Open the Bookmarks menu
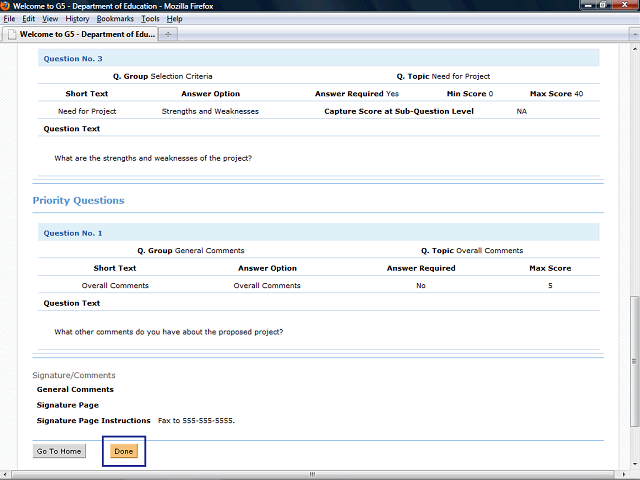This screenshot has height=480, width=640. (115, 19)
